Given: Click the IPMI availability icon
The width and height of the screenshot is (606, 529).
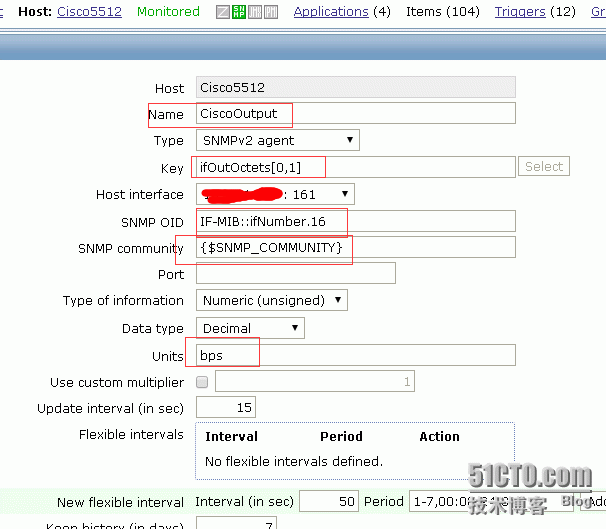Looking at the screenshot, I should pos(271,12).
